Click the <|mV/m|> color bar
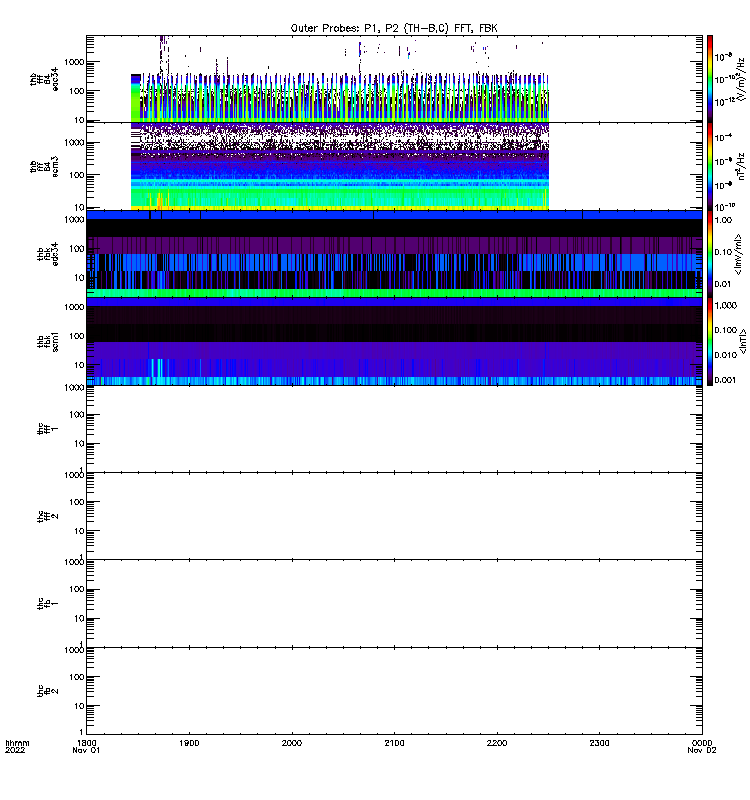 click(x=710, y=254)
